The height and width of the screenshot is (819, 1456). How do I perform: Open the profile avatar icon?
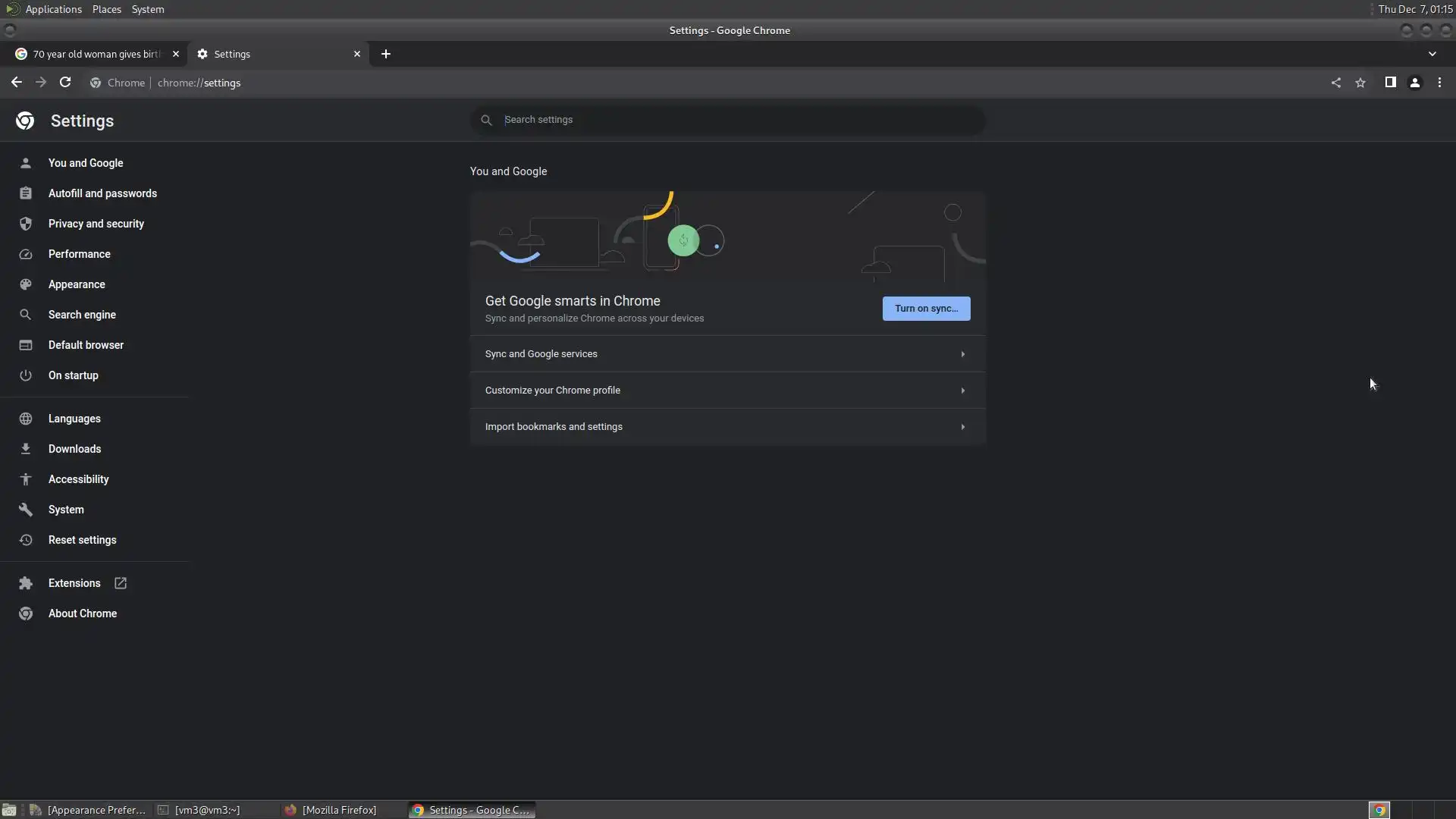pyautogui.click(x=1415, y=83)
